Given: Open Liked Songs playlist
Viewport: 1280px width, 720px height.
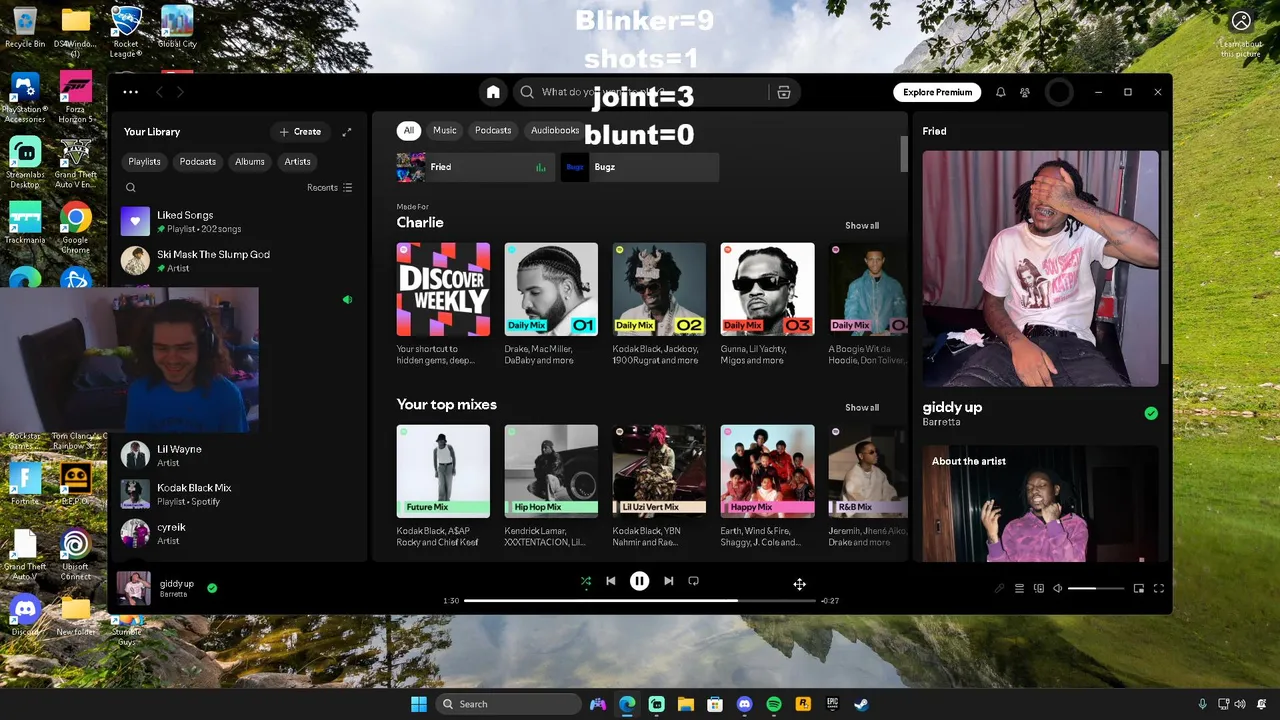Looking at the screenshot, I should [x=237, y=221].
